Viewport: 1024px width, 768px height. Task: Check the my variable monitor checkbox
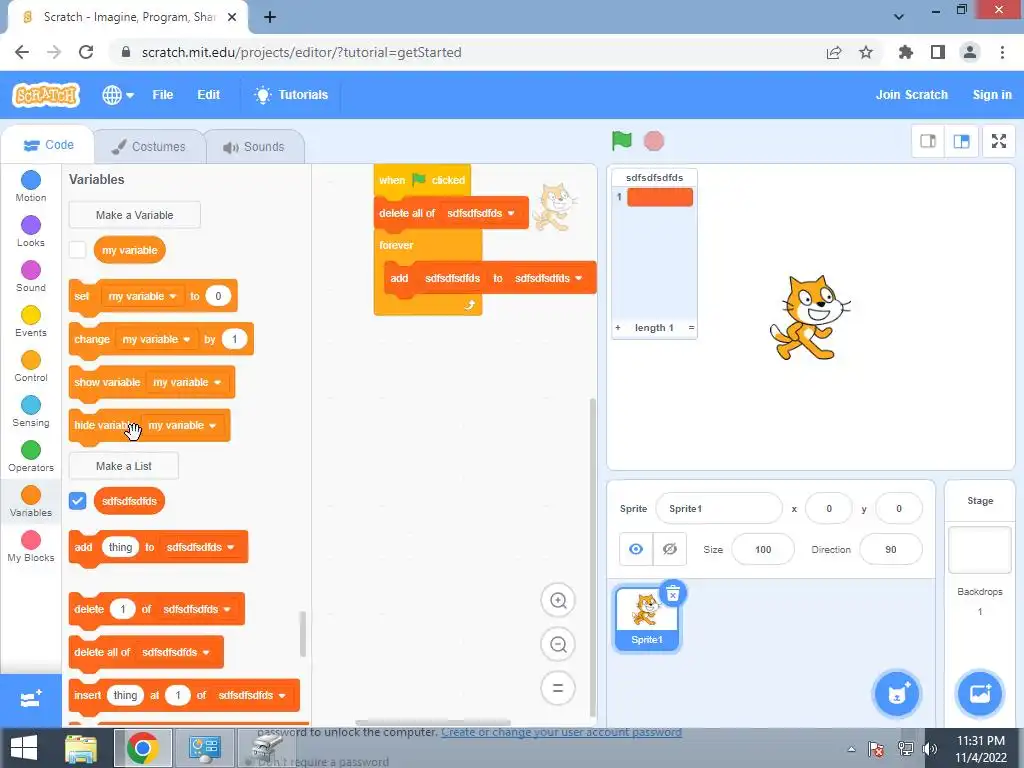tap(77, 249)
